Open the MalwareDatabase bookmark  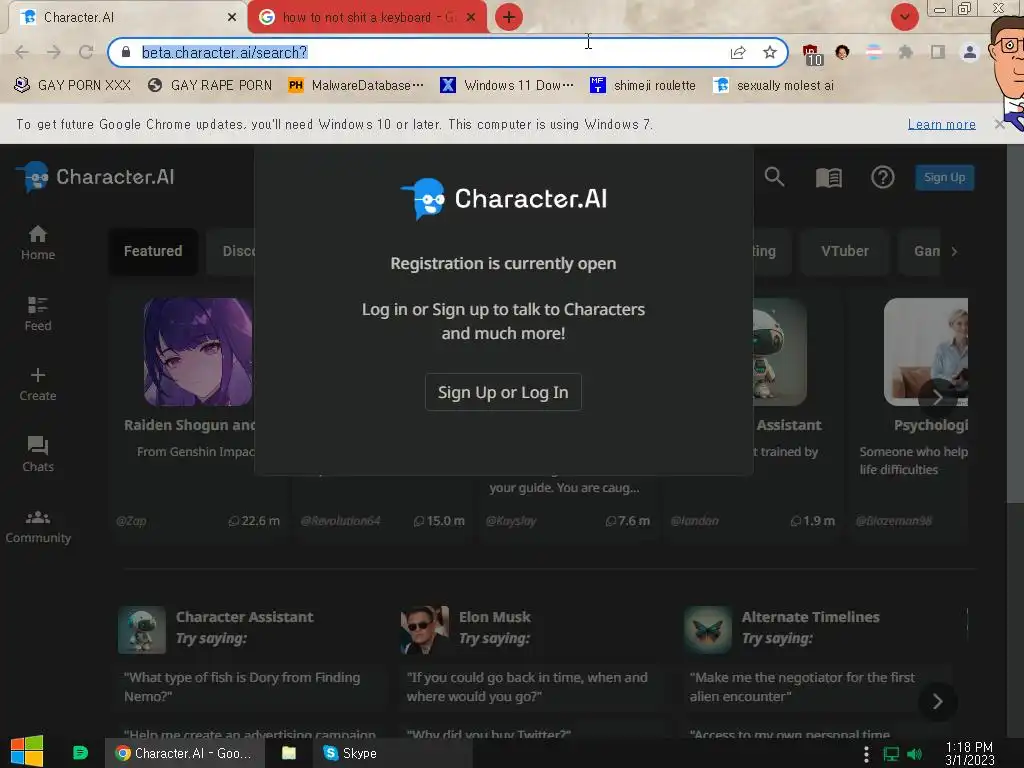(356, 86)
